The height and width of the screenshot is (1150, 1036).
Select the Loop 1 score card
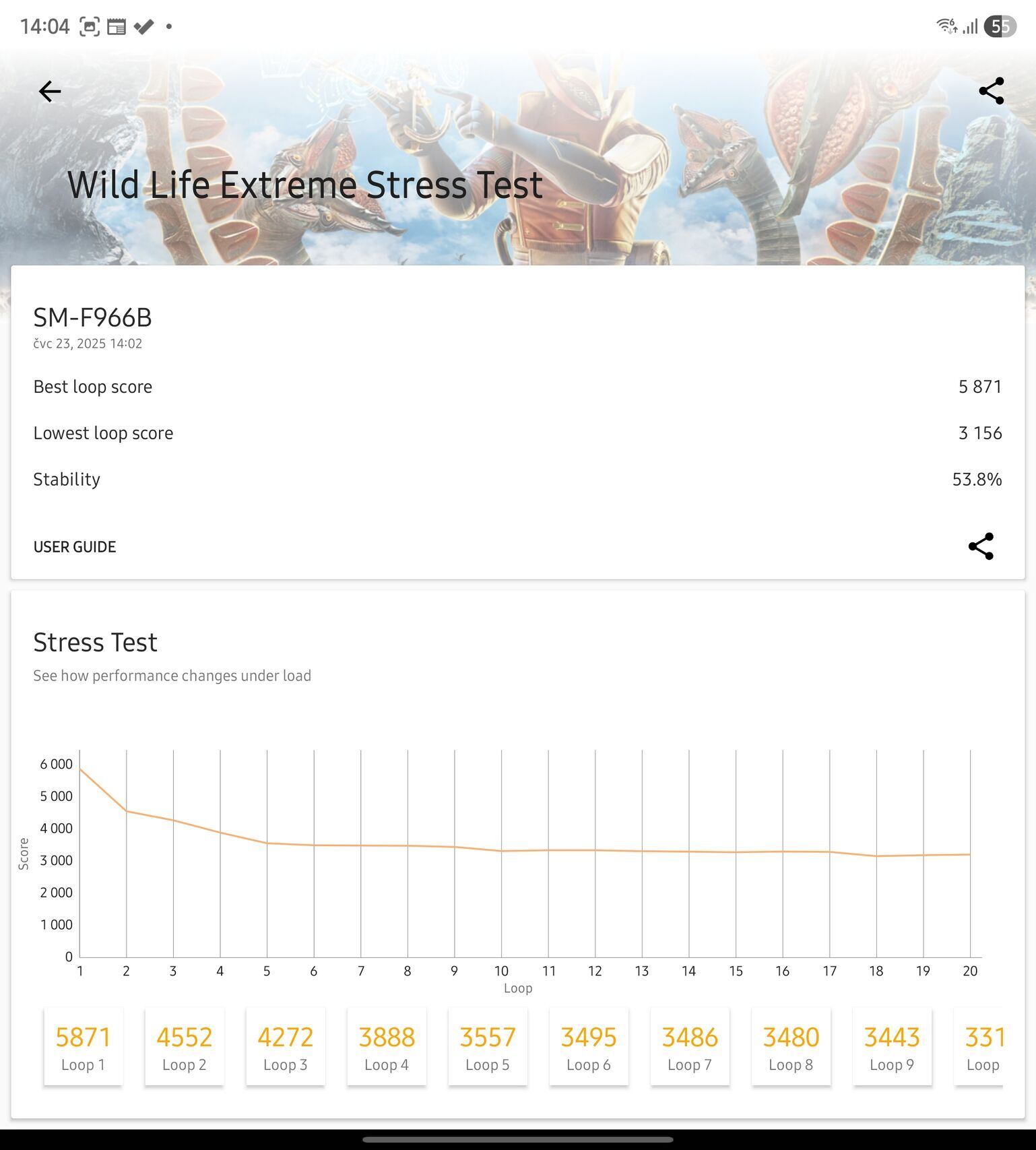click(x=83, y=1046)
